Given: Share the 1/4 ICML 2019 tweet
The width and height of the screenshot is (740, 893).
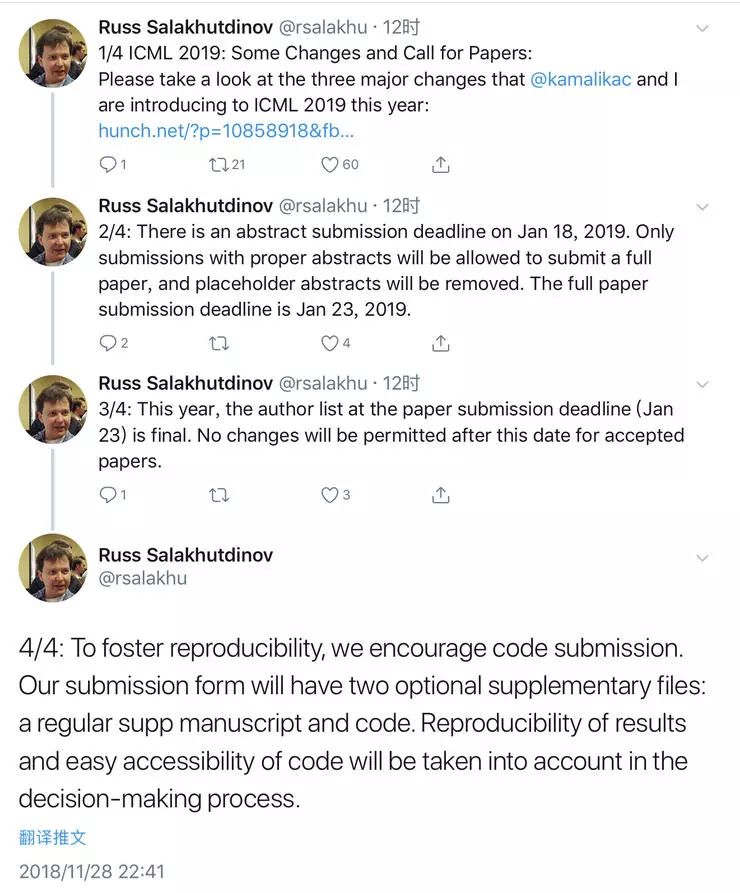Looking at the screenshot, I should [x=440, y=164].
